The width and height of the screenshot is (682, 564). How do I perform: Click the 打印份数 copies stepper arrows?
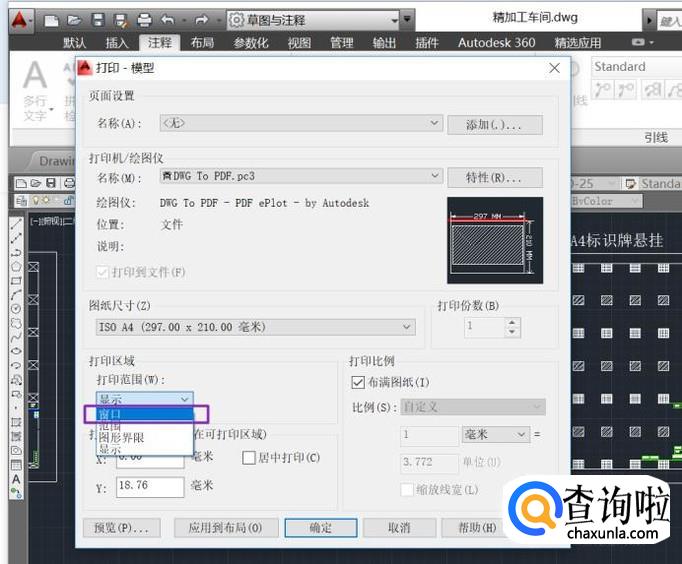point(512,327)
